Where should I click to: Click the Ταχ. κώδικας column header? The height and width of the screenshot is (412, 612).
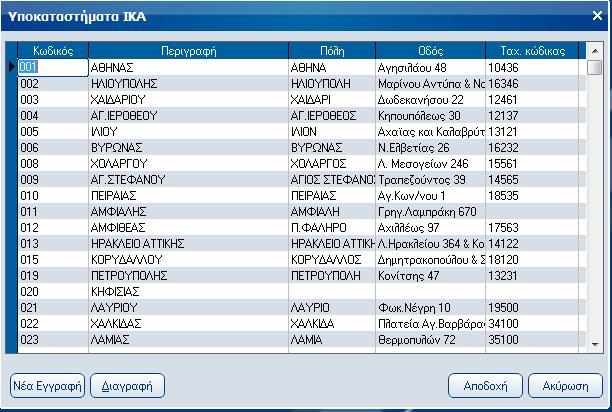tap(532, 51)
